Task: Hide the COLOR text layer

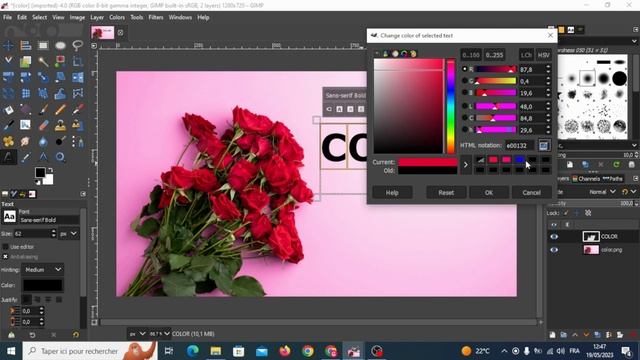Action: 554,237
